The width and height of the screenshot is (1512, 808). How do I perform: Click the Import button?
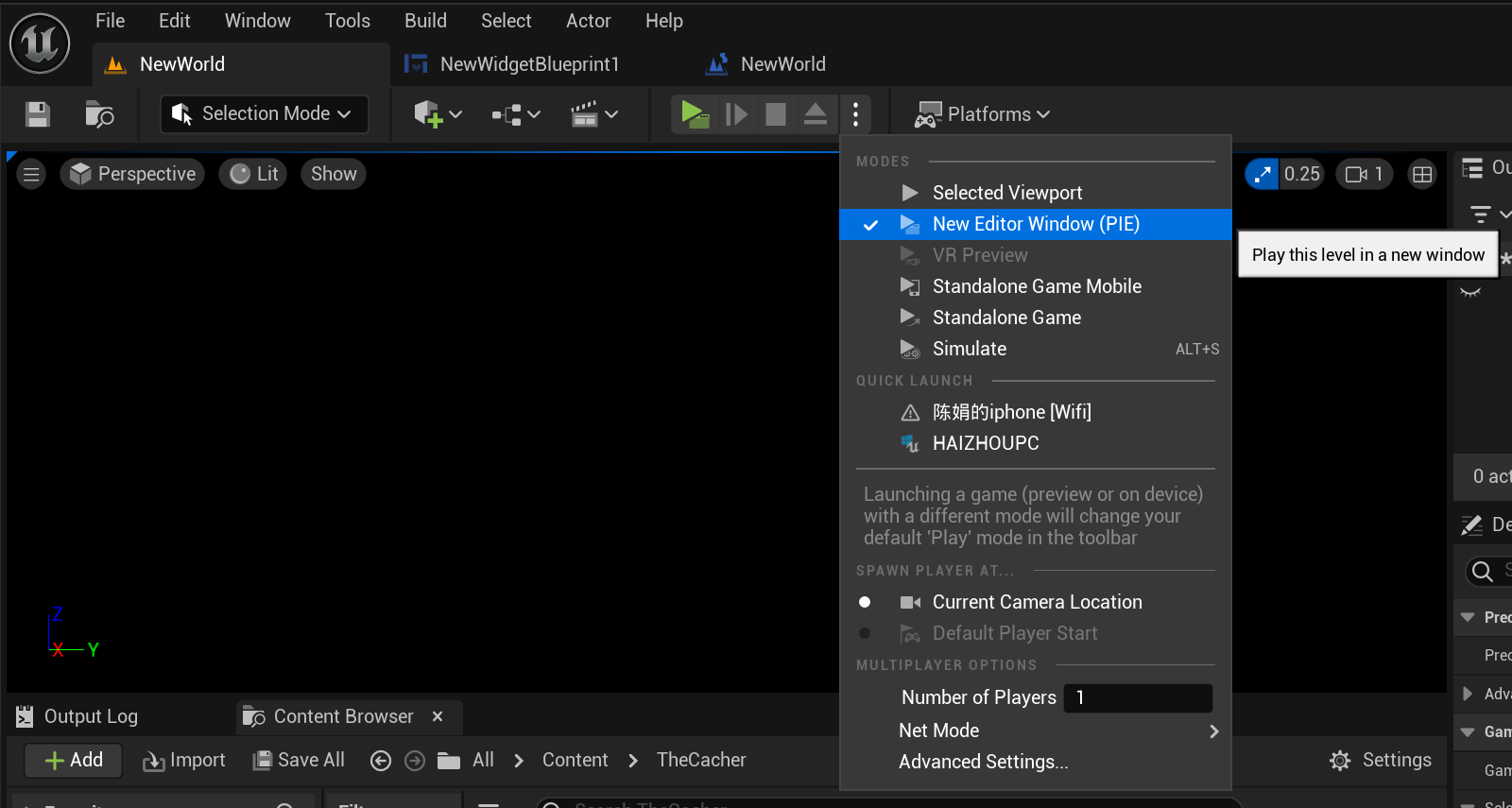point(184,760)
